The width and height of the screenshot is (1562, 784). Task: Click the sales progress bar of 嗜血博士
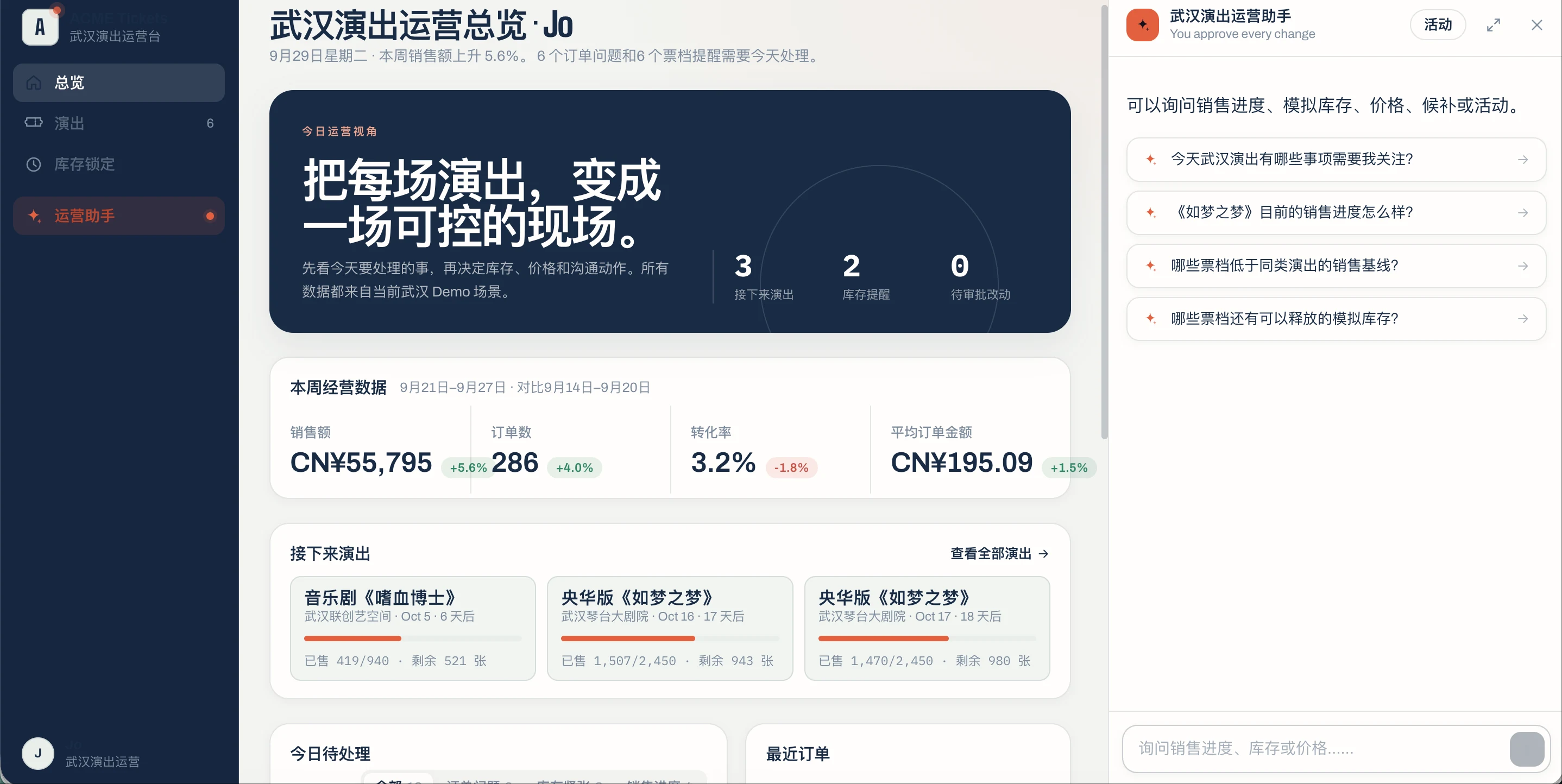[x=413, y=638]
